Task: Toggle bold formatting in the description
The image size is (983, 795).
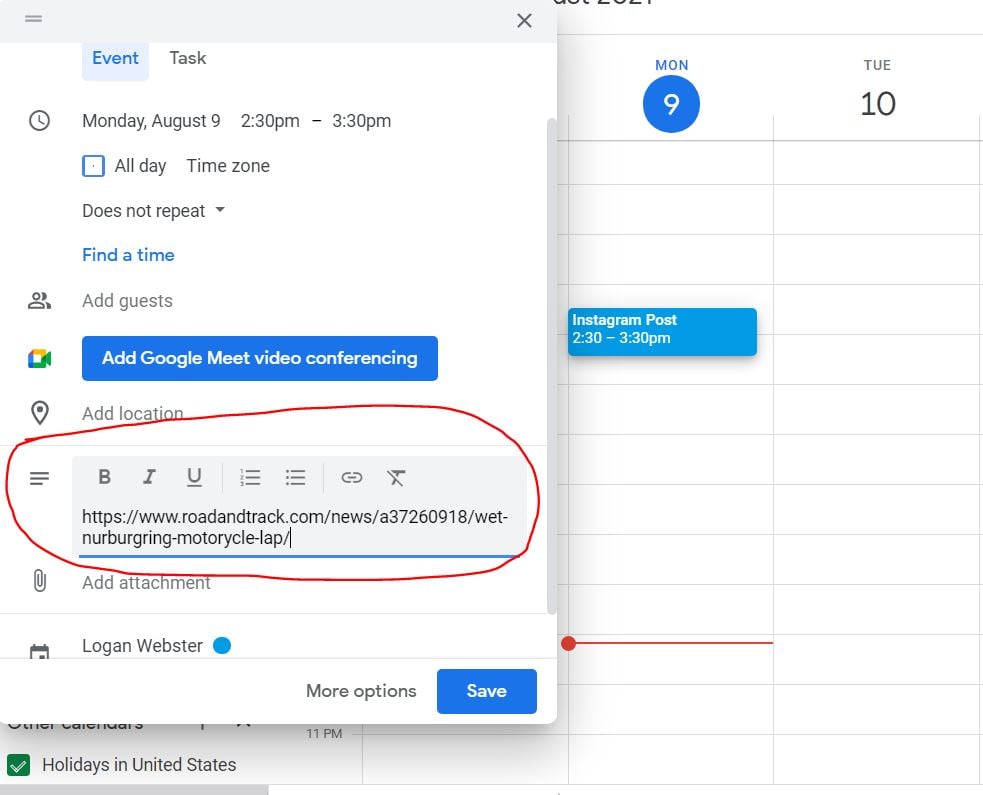Action: [104, 477]
